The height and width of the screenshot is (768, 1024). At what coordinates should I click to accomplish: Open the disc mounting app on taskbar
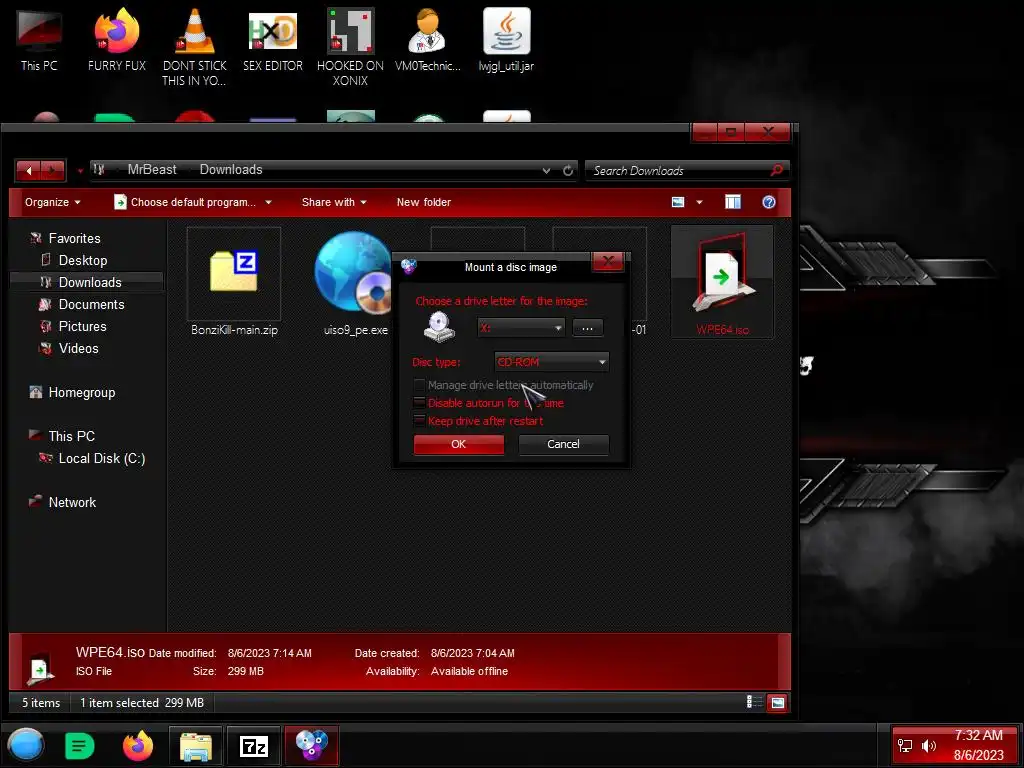click(x=312, y=746)
